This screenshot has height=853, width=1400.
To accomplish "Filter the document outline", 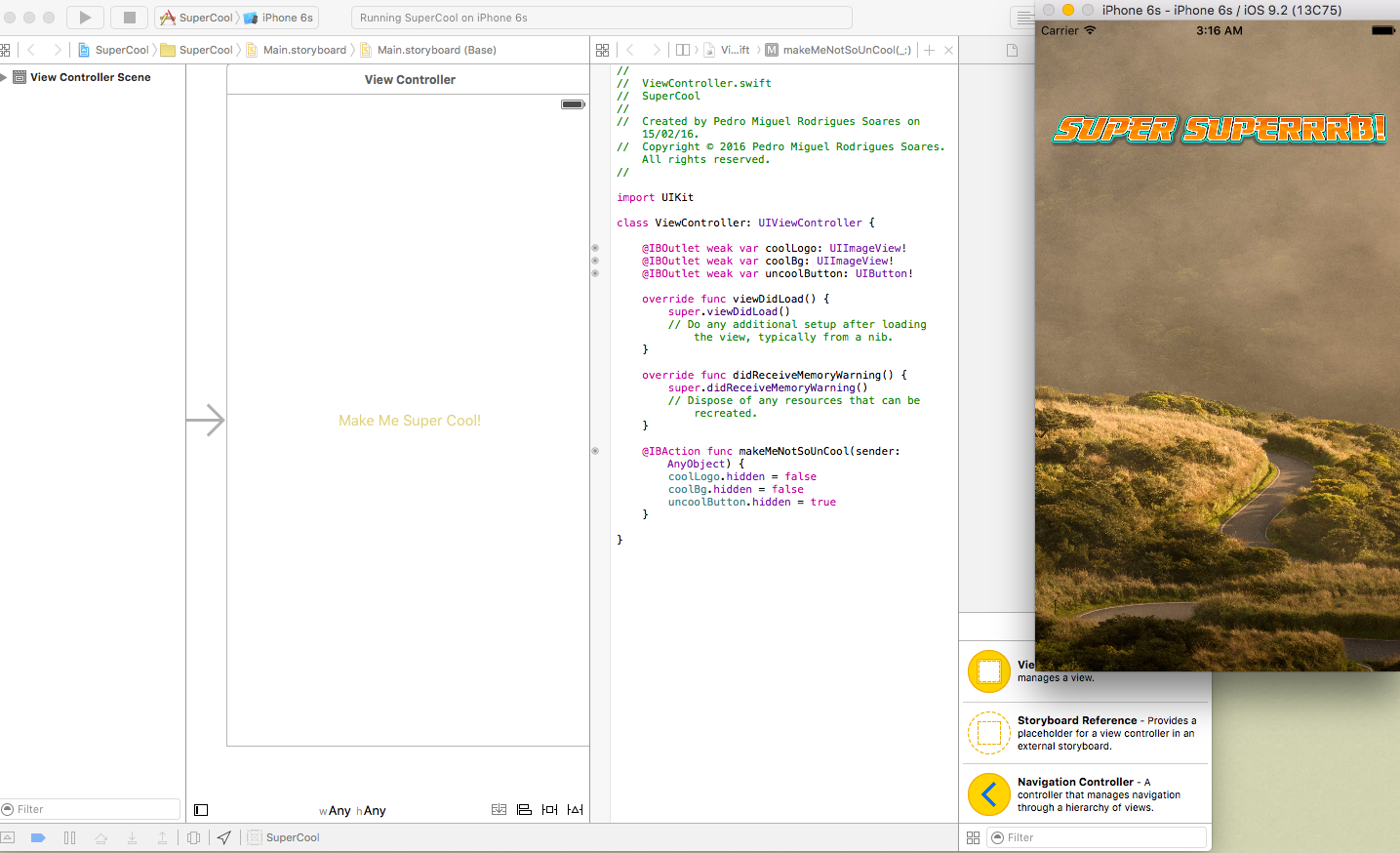I will click(92, 809).
